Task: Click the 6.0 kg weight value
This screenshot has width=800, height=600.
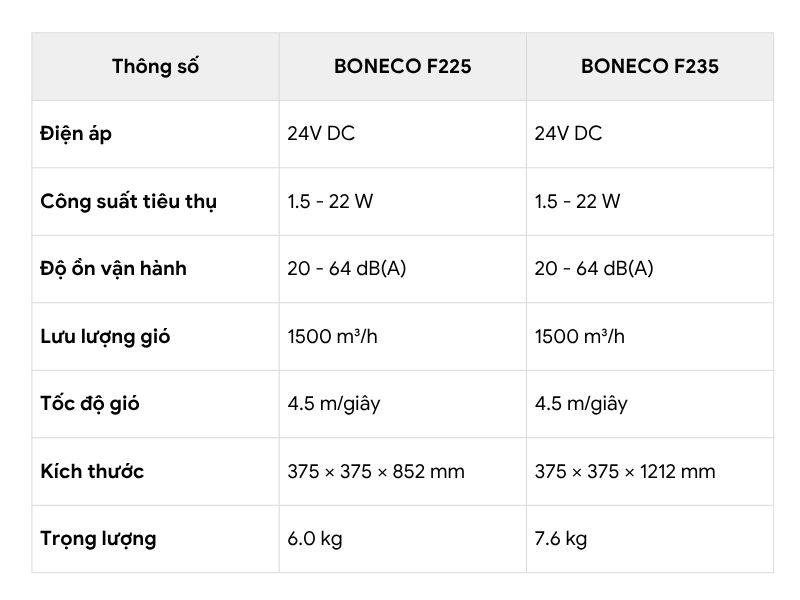Action: coord(315,539)
